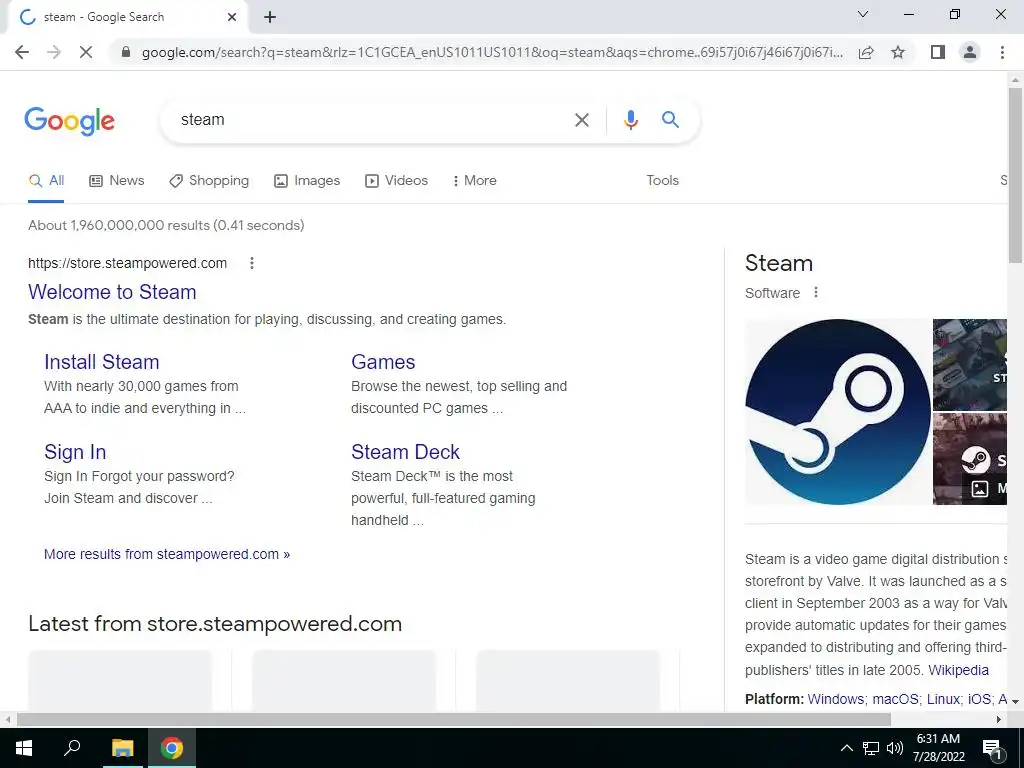Viewport: 1024px width, 768px height.
Task: Switch to the Images tab
Action: click(x=307, y=181)
